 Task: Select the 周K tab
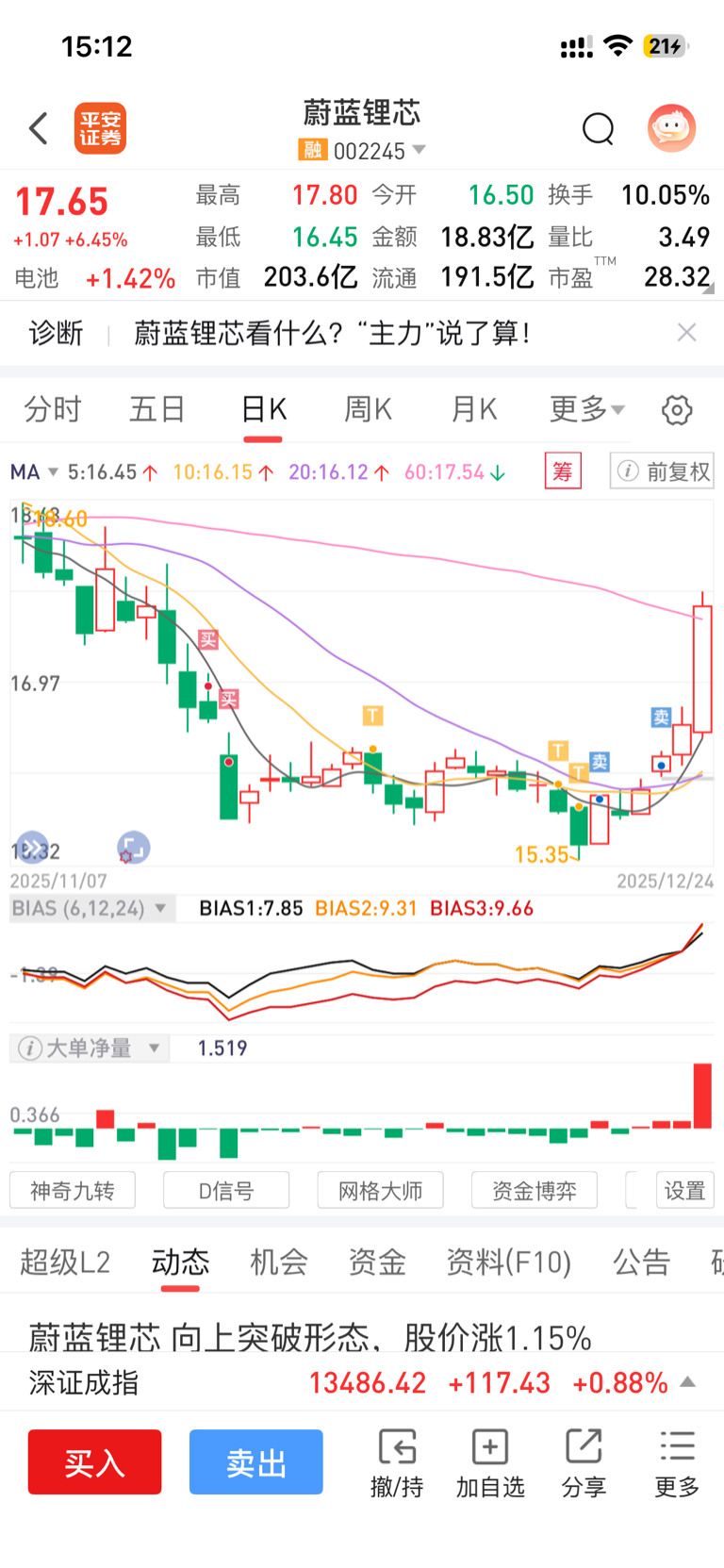(368, 409)
